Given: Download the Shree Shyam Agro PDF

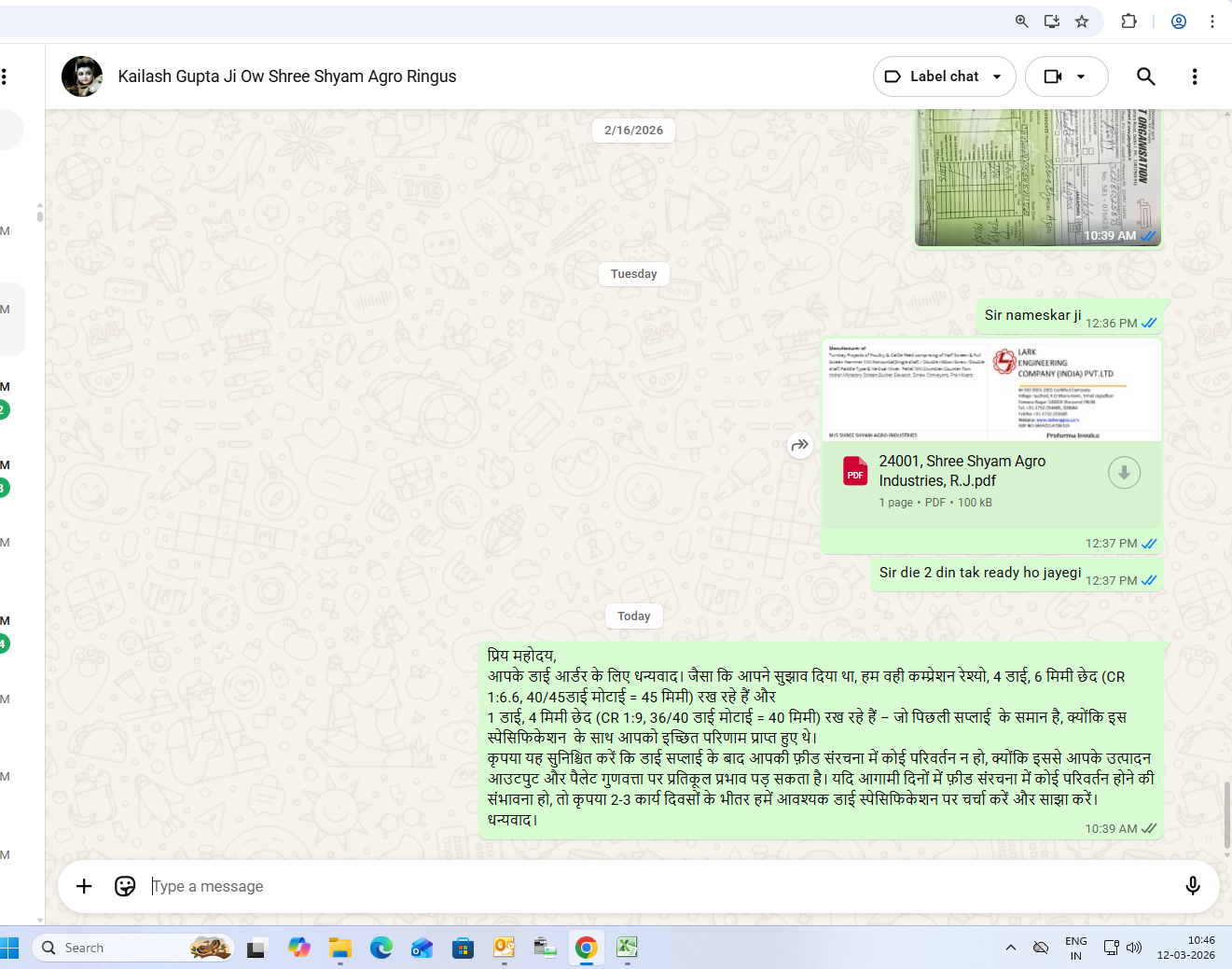Looking at the screenshot, I should pyautogui.click(x=1124, y=473).
